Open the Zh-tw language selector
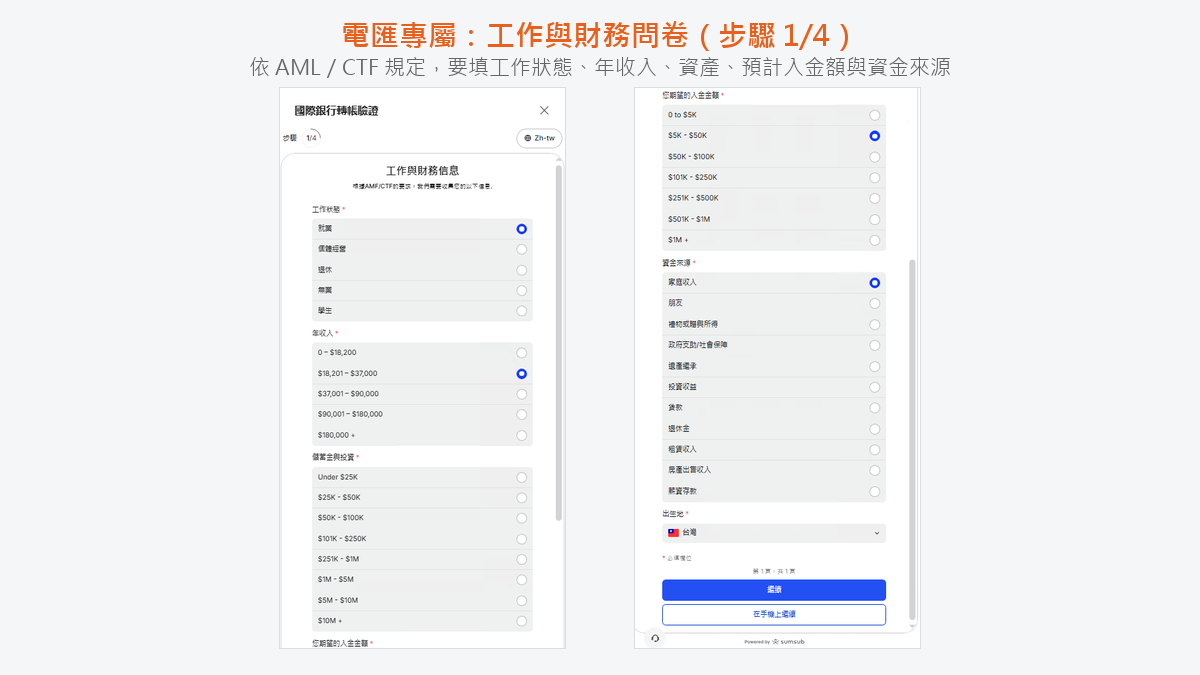 [x=540, y=138]
